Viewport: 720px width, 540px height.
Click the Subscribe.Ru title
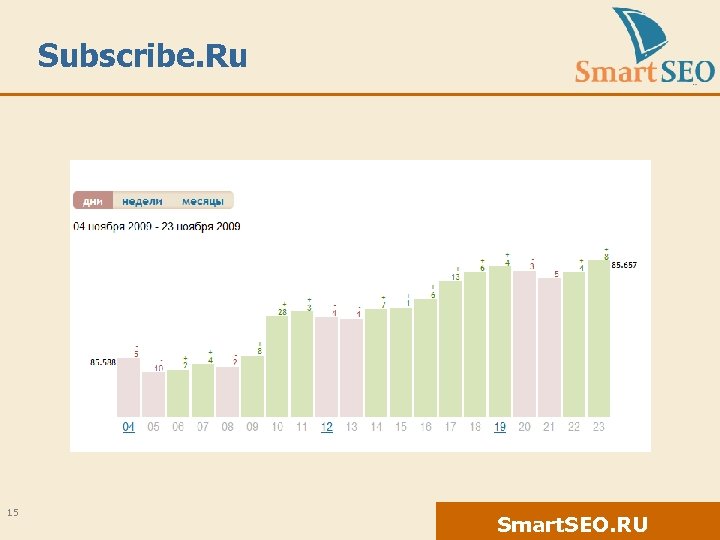pos(142,56)
